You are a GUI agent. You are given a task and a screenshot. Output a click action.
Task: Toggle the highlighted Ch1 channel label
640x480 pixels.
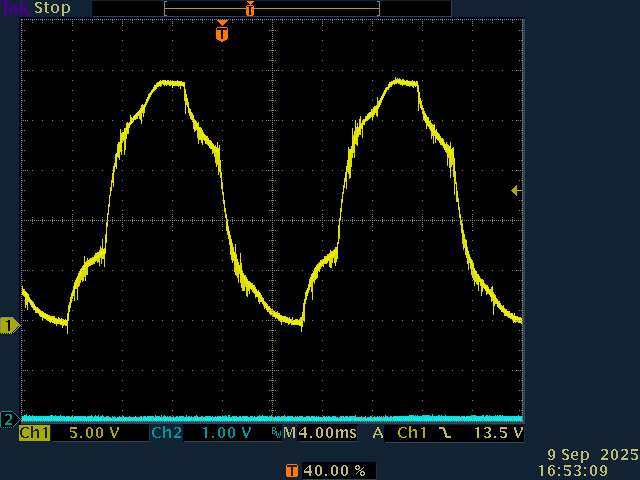point(34,433)
